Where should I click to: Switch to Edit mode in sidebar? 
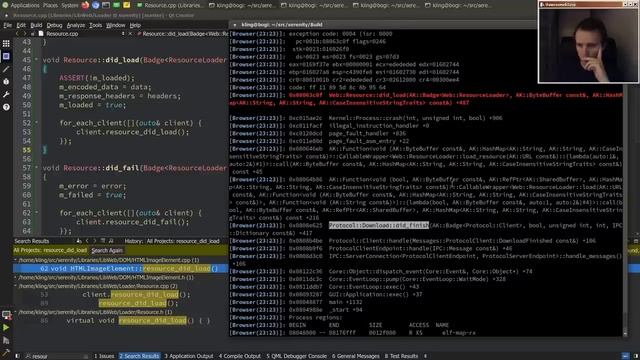pyautogui.click(x=6, y=56)
